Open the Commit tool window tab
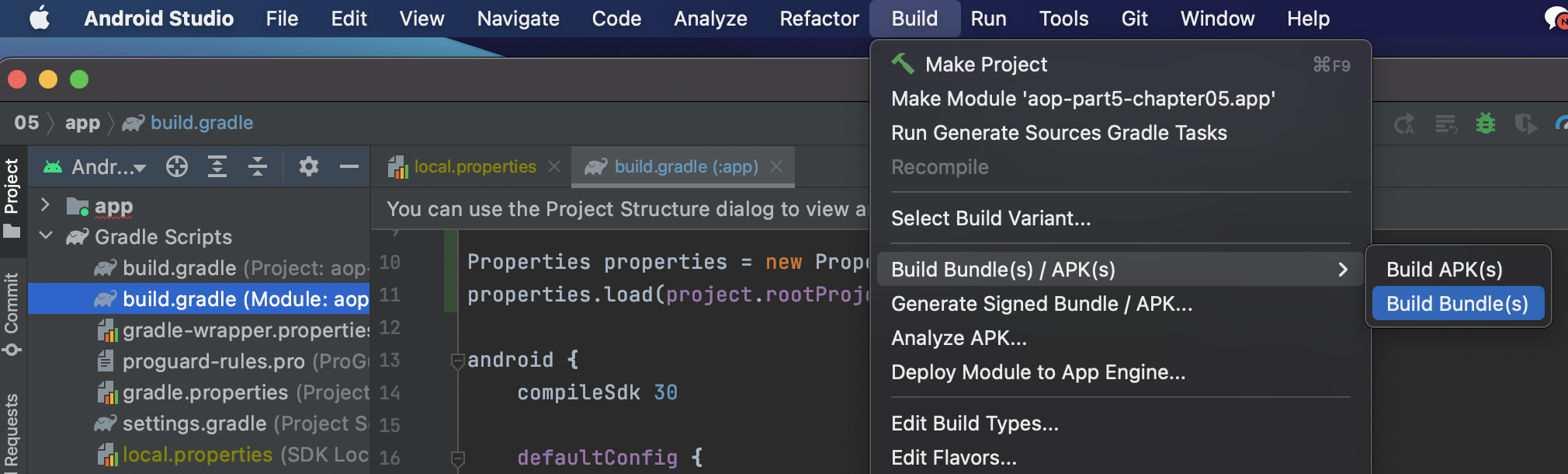Viewport: 1568px width, 474px height. (12, 313)
